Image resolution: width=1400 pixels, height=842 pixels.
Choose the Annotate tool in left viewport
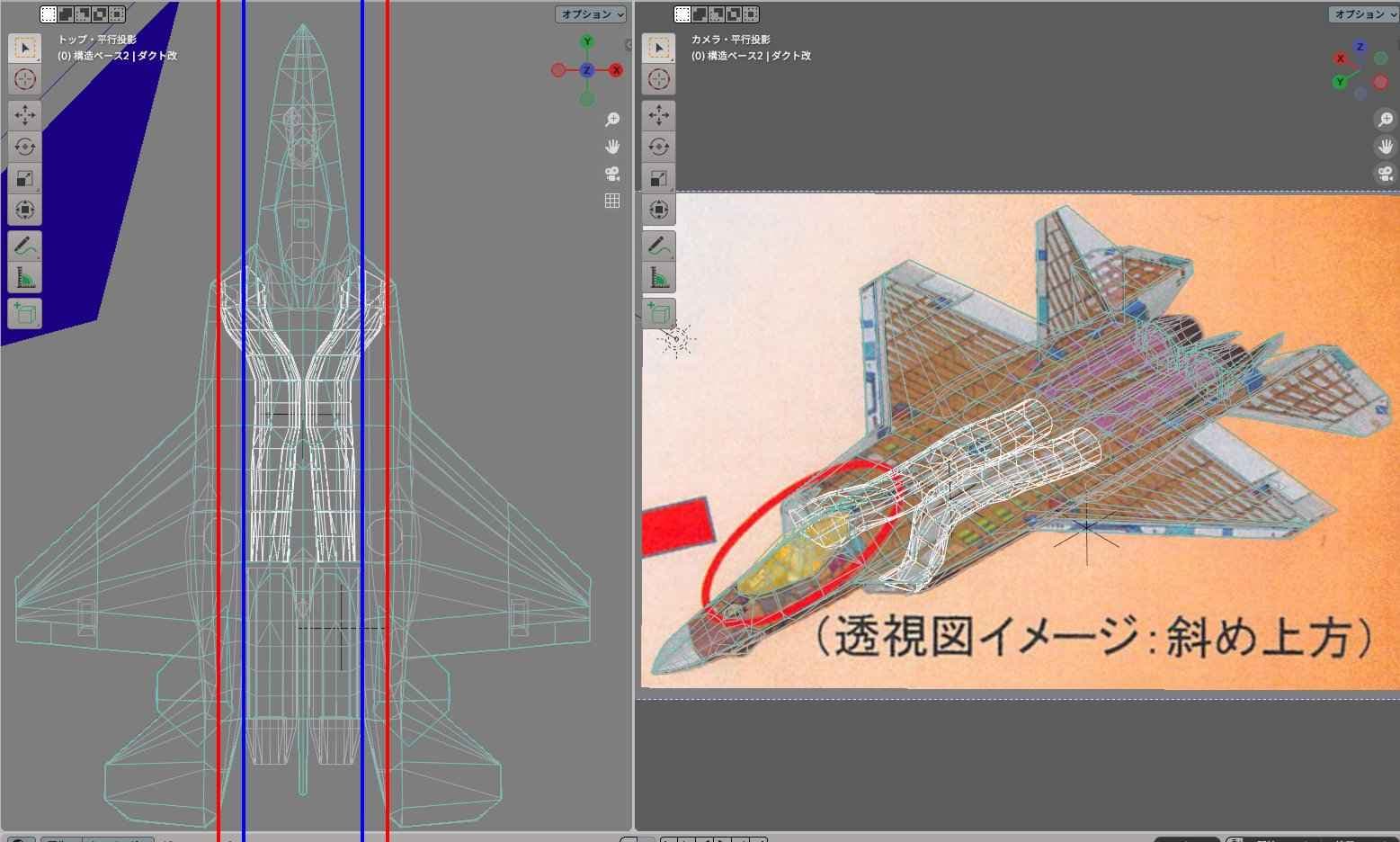click(x=25, y=246)
